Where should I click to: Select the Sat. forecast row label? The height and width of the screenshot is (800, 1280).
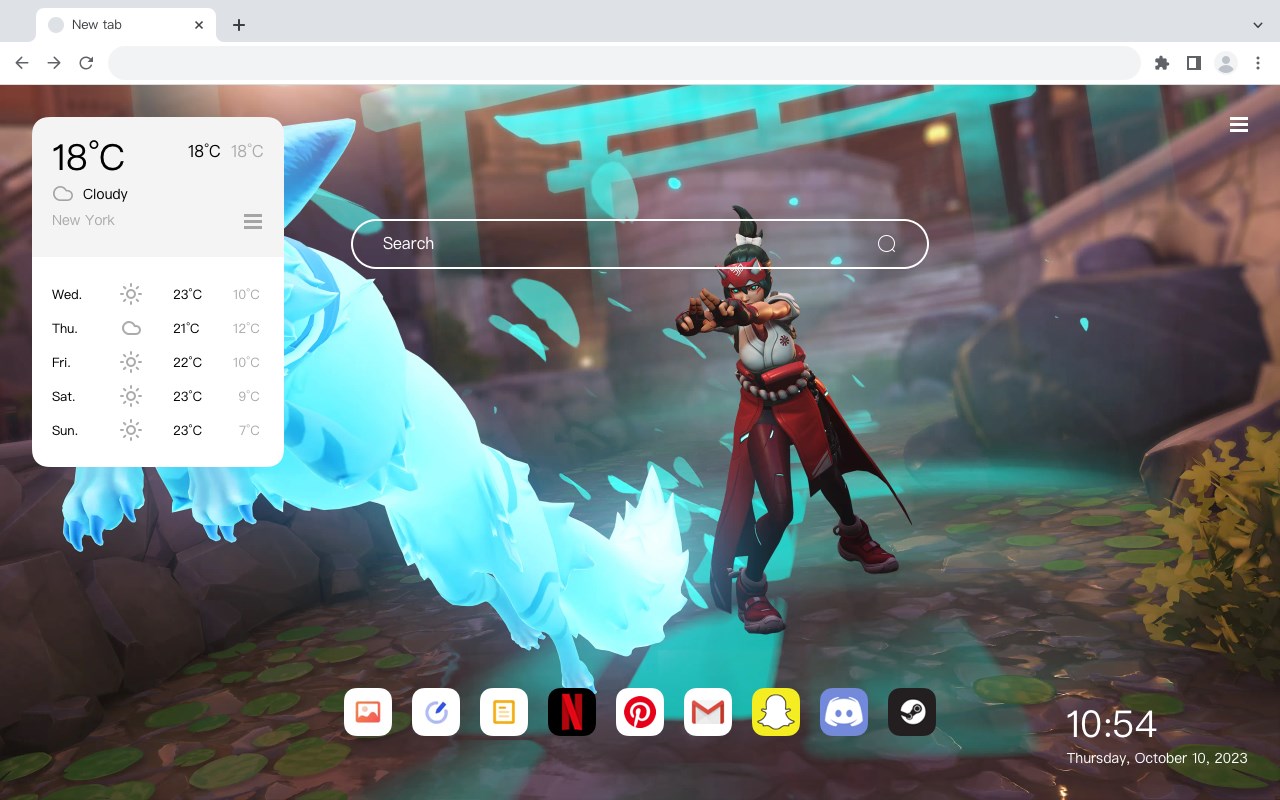[64, 397]
